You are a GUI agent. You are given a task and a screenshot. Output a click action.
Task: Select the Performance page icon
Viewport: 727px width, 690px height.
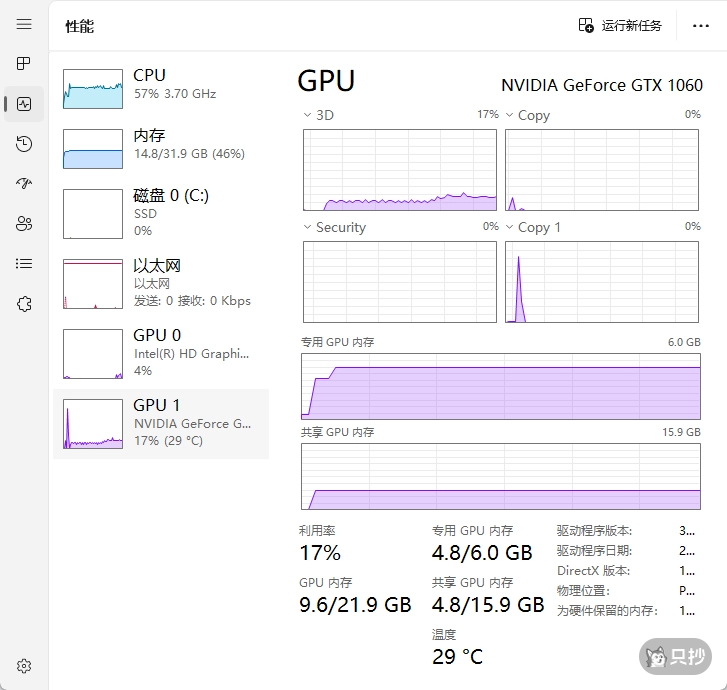24,104
